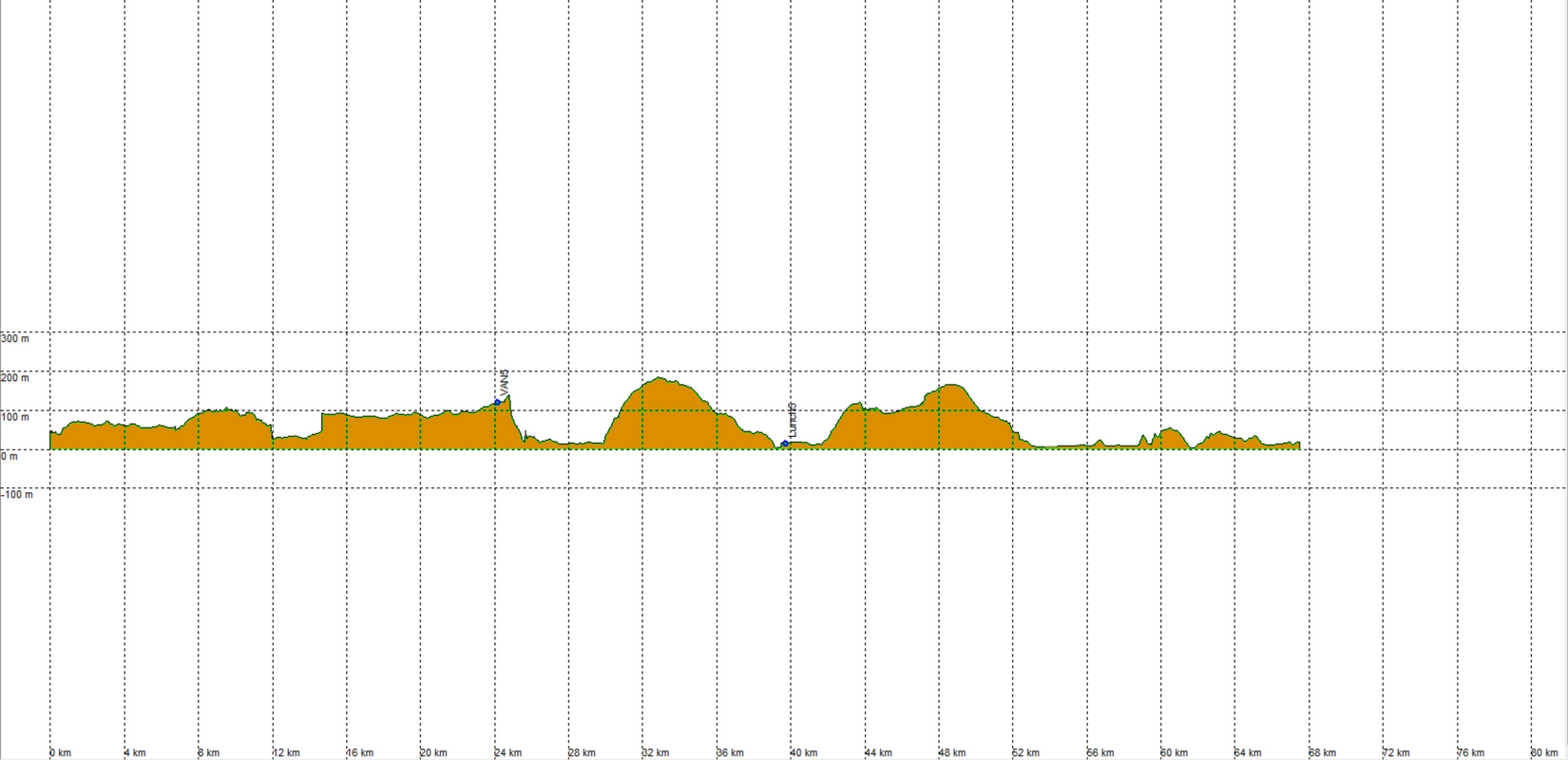Screen dimensions: 1568x760
Task: Click the 56 km distance axis label
Action: pyautogui.click(x=1100, y=753)
